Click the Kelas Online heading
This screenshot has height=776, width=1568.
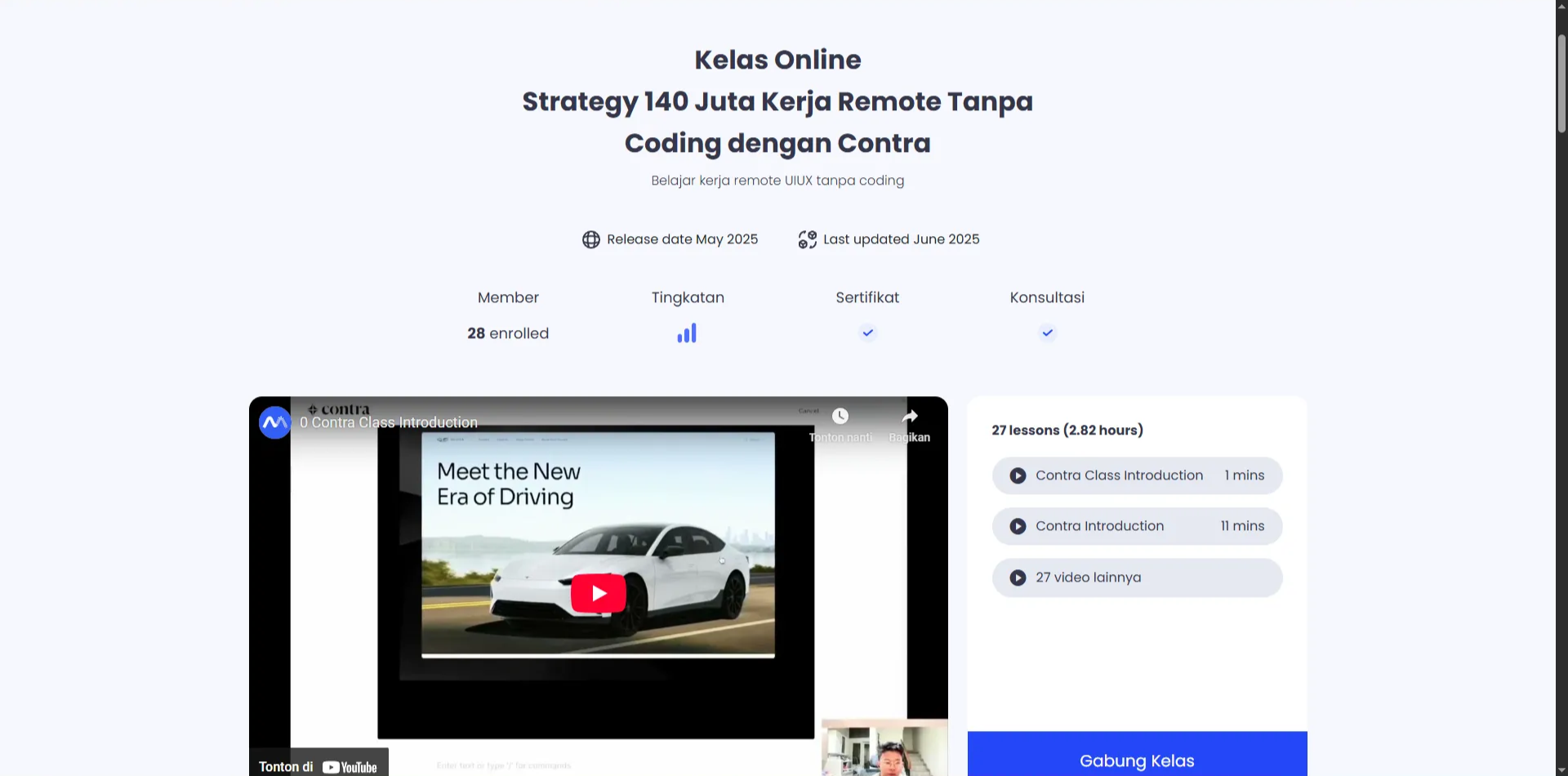click(777, 60)
